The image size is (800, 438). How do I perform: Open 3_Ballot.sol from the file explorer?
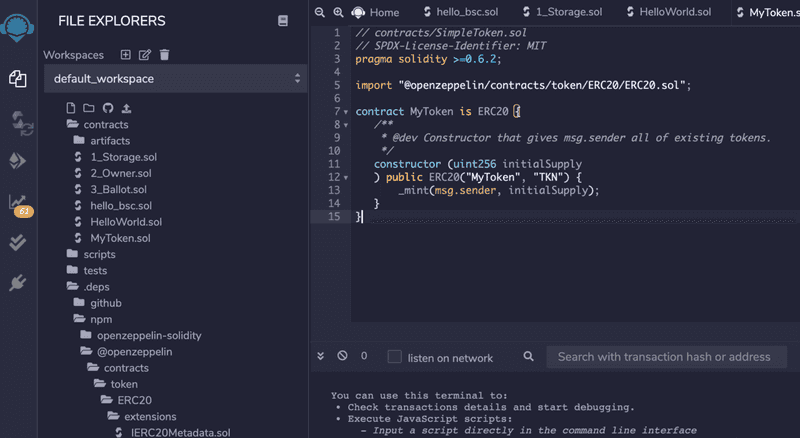118,189
